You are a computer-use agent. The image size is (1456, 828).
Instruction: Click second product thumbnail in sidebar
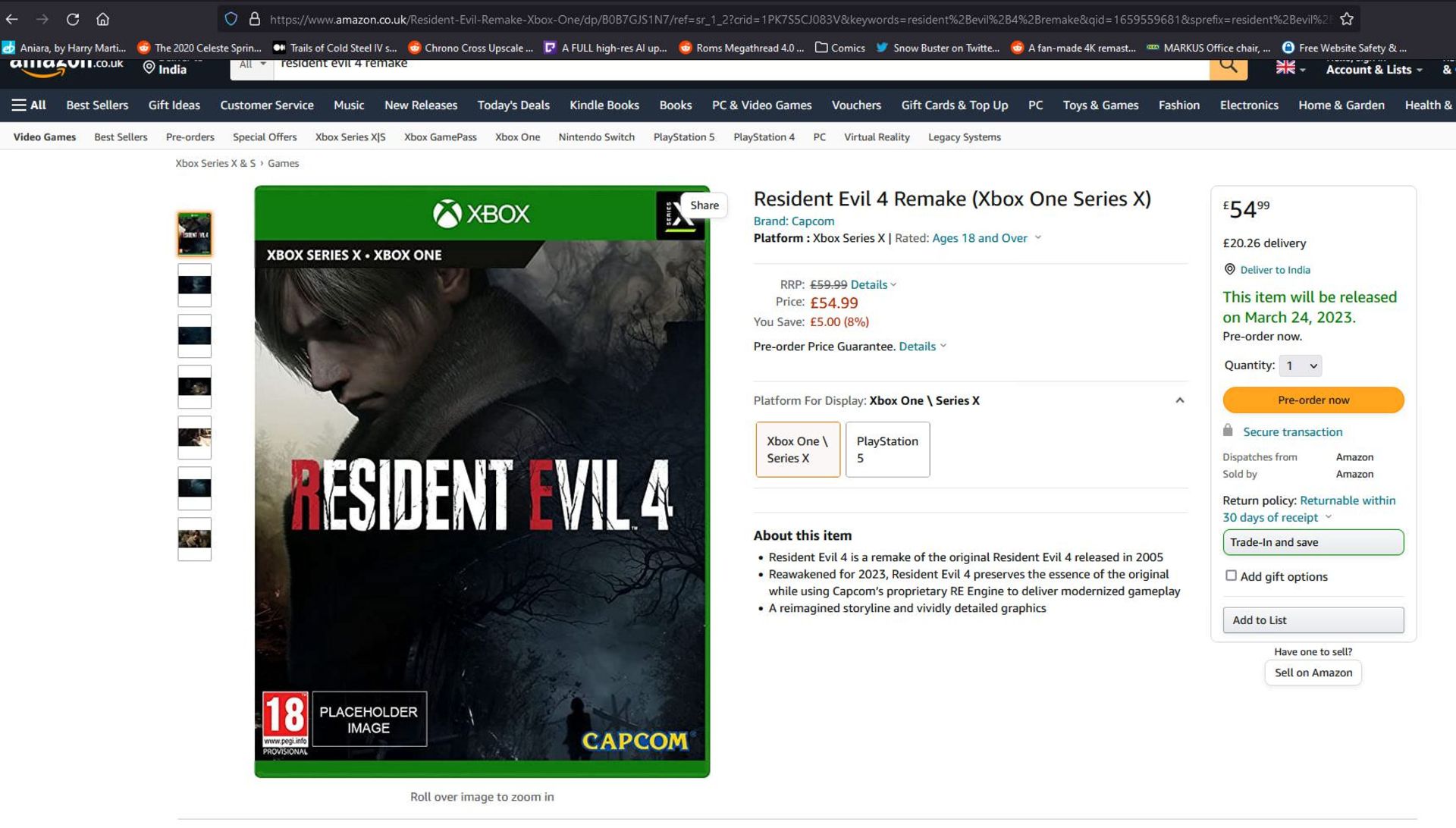point(194,284)
